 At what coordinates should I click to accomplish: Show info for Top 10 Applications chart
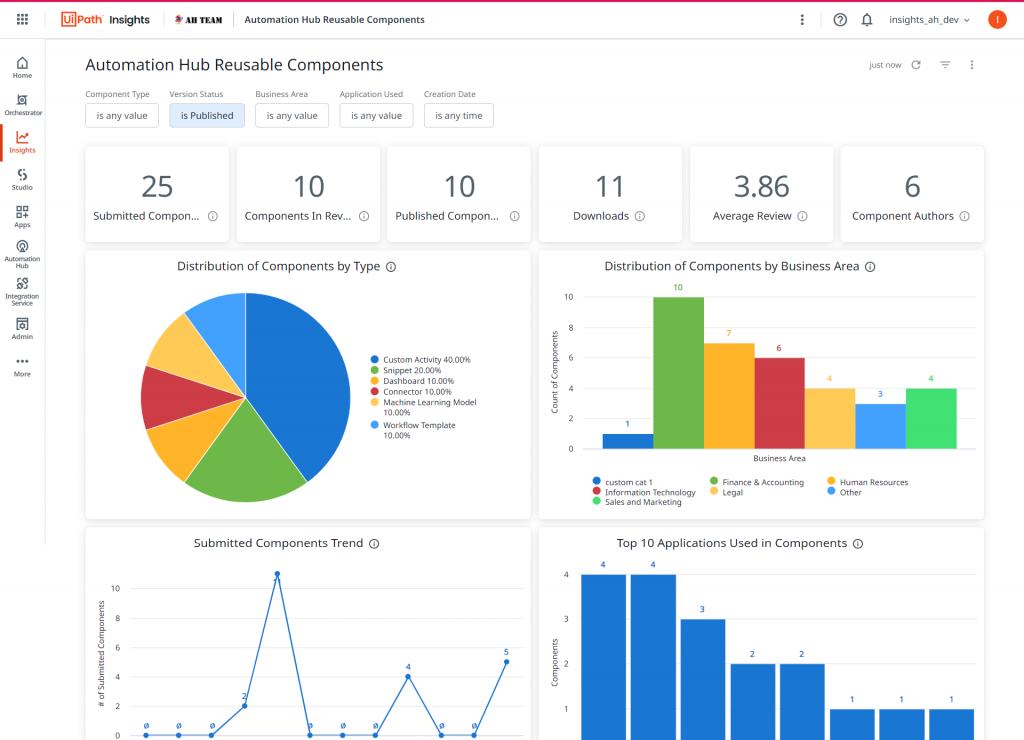[858, 543]
